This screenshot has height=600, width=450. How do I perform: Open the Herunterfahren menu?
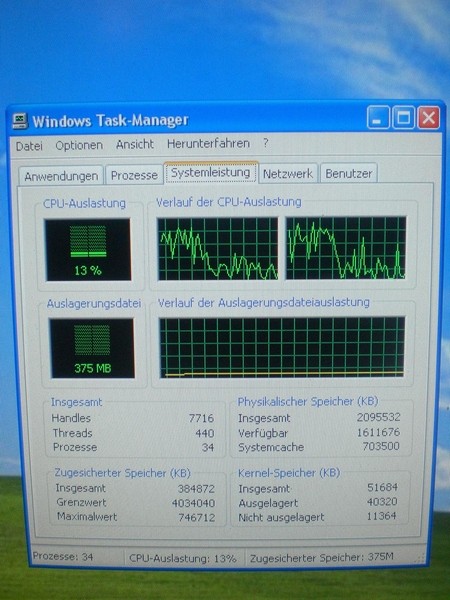(209, 144)
